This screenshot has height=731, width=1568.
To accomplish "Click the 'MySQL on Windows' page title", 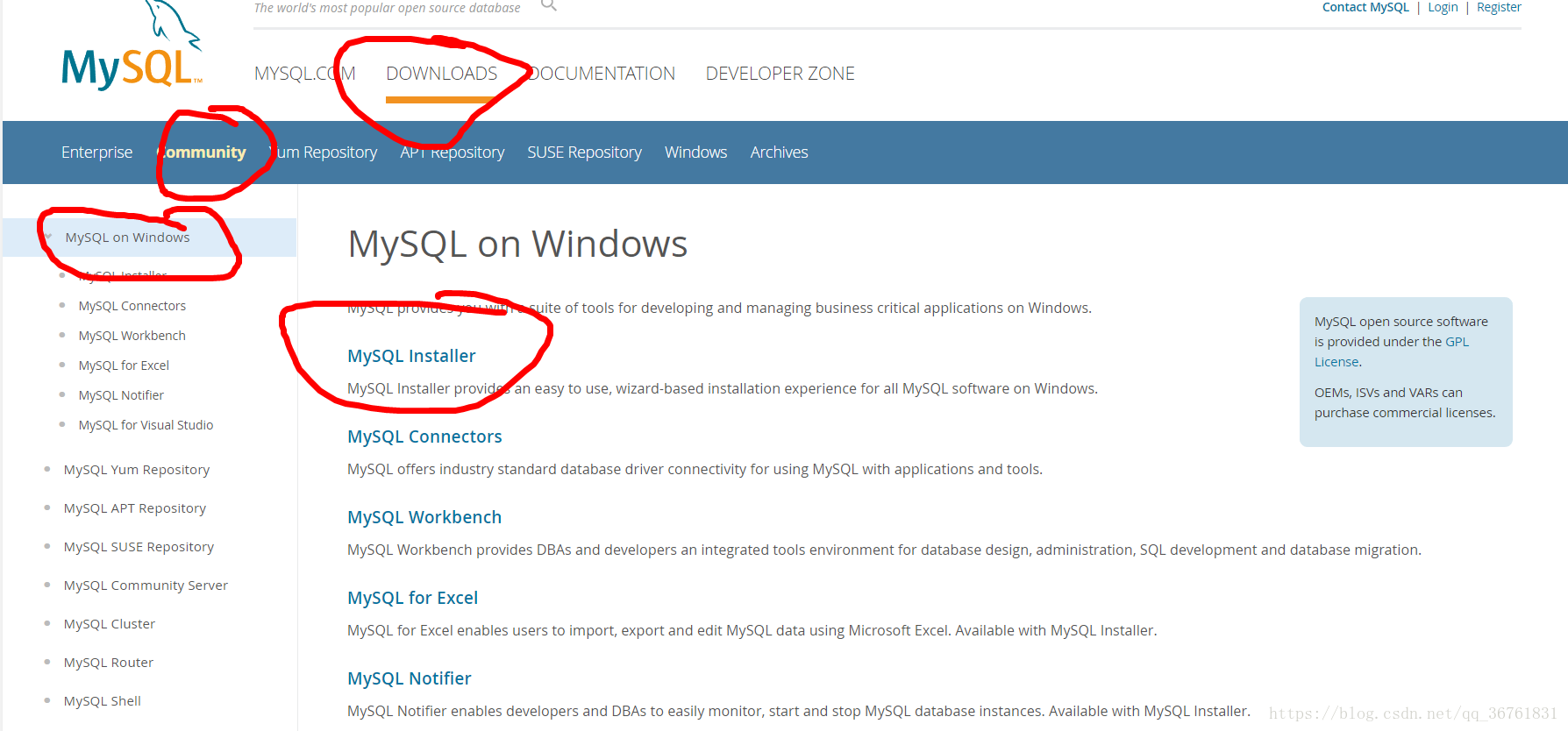I will click(517, 244).
